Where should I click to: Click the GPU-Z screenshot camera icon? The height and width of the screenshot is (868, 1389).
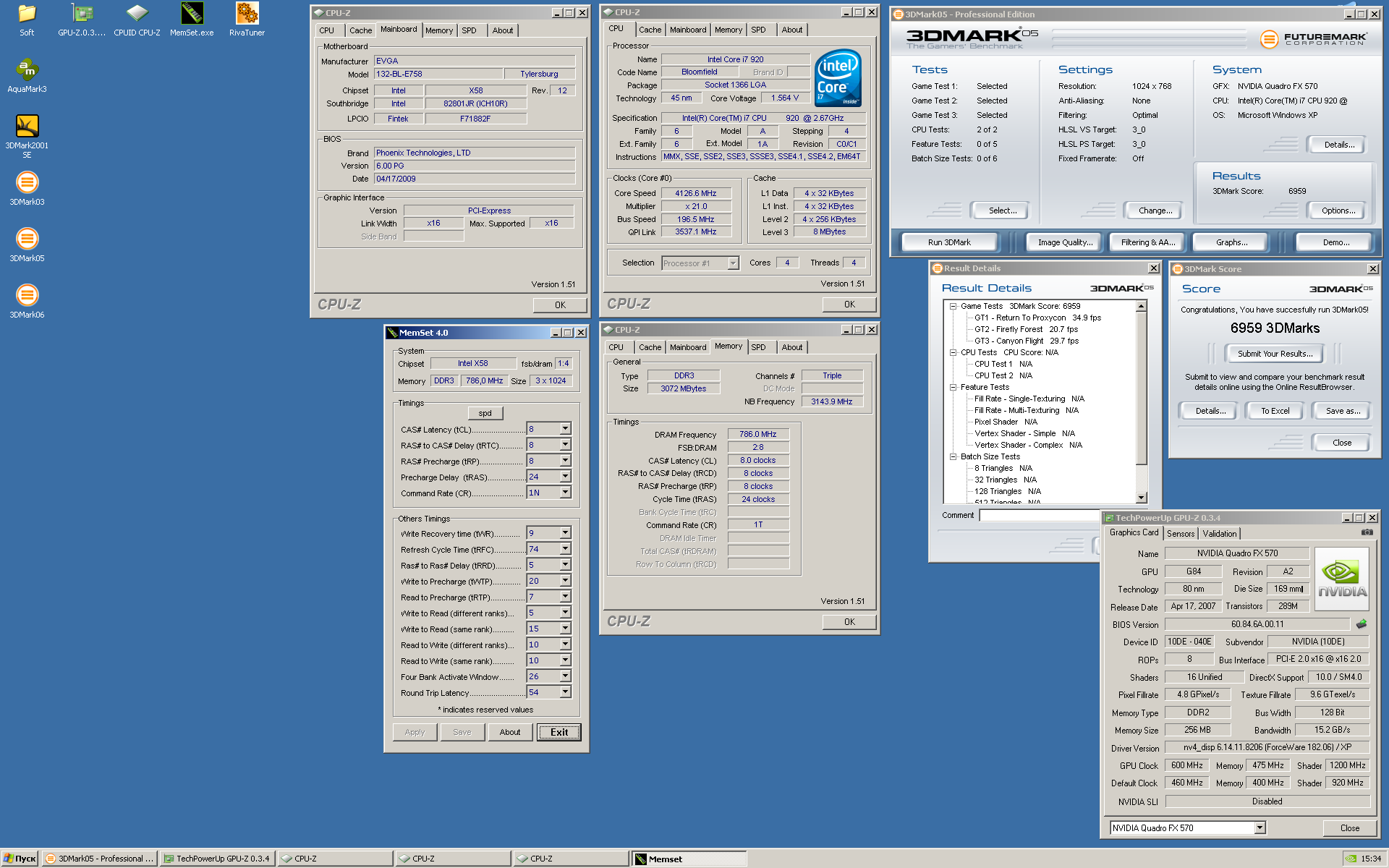coord(1367,532)
